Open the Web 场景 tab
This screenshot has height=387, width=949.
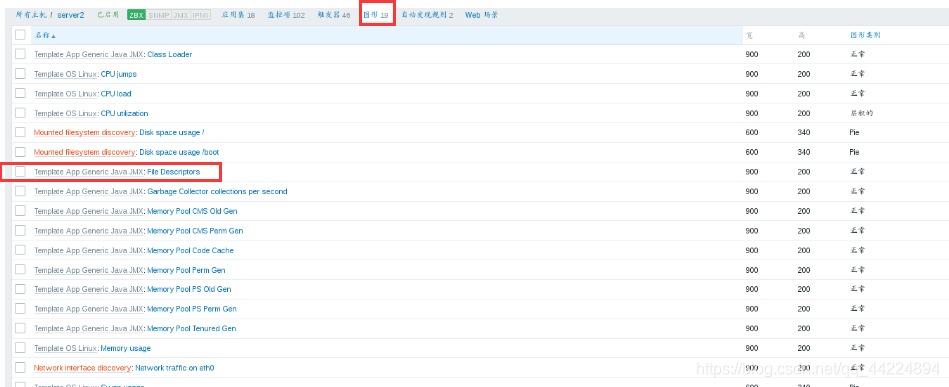click(x=482, y=15)
